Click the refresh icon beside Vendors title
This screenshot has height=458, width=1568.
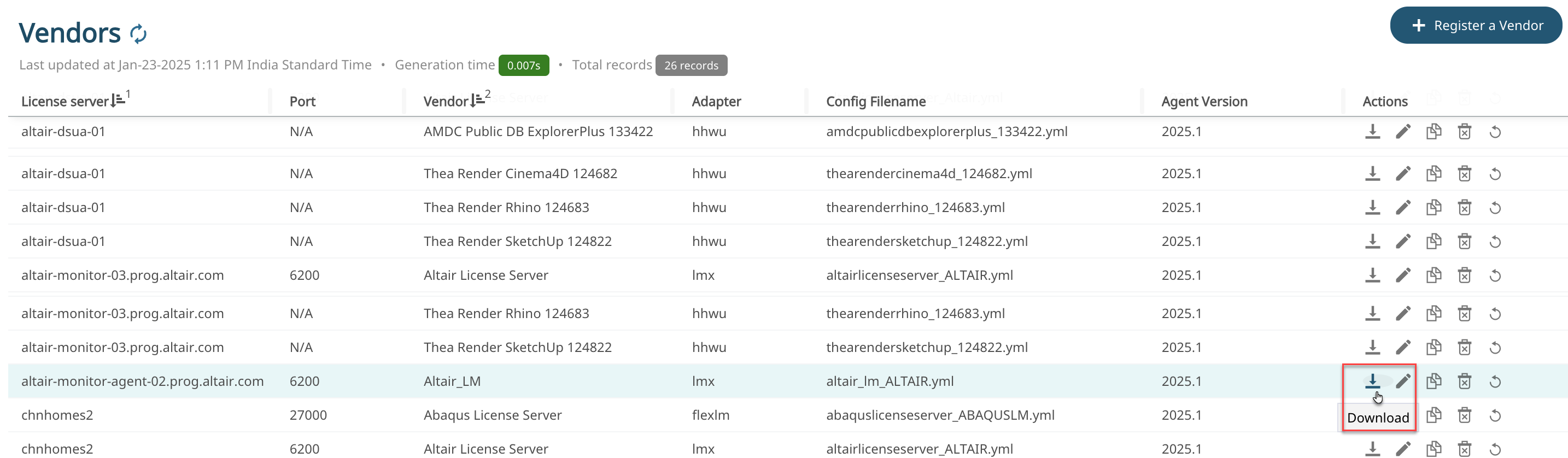pyautogui.click(x=138, y=33)
